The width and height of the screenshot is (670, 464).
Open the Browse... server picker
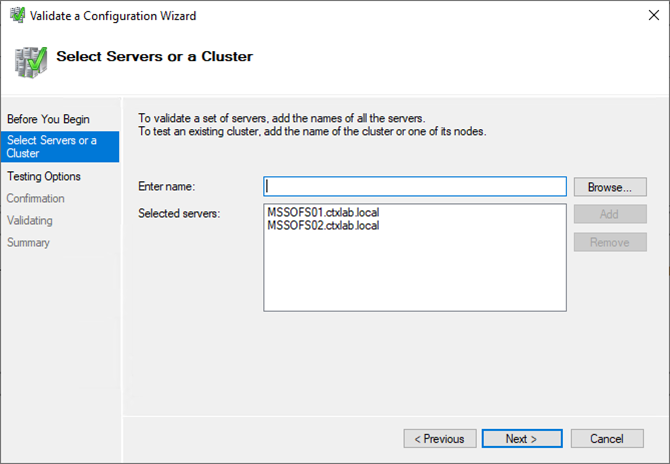pyautogui.click(x=610, y=187)
